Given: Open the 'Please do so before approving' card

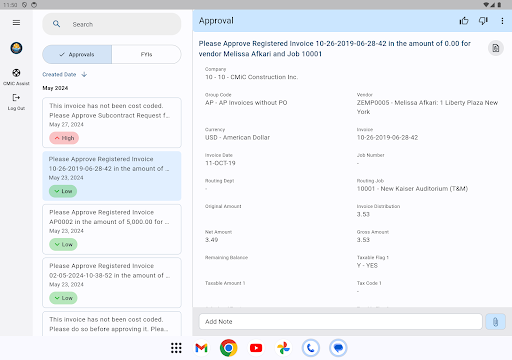Looking at the screenshot, I should [x=112, y=324].
